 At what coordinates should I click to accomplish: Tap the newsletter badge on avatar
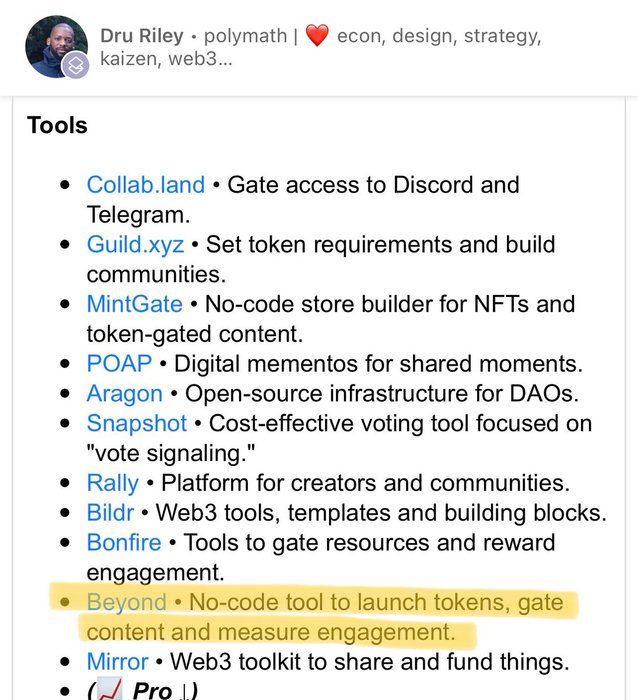pos(75,65)
